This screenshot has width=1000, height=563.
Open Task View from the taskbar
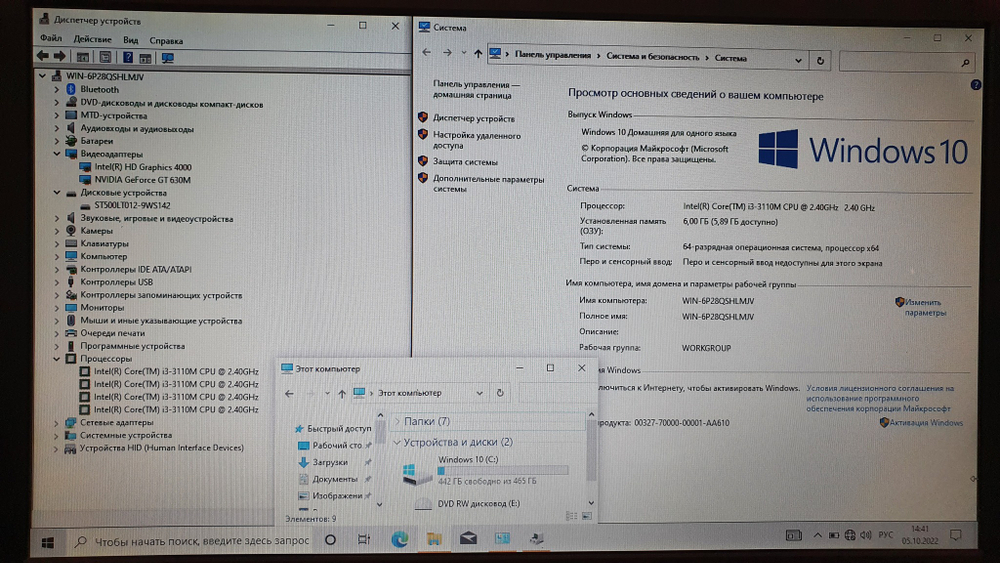tap(364, 541)
